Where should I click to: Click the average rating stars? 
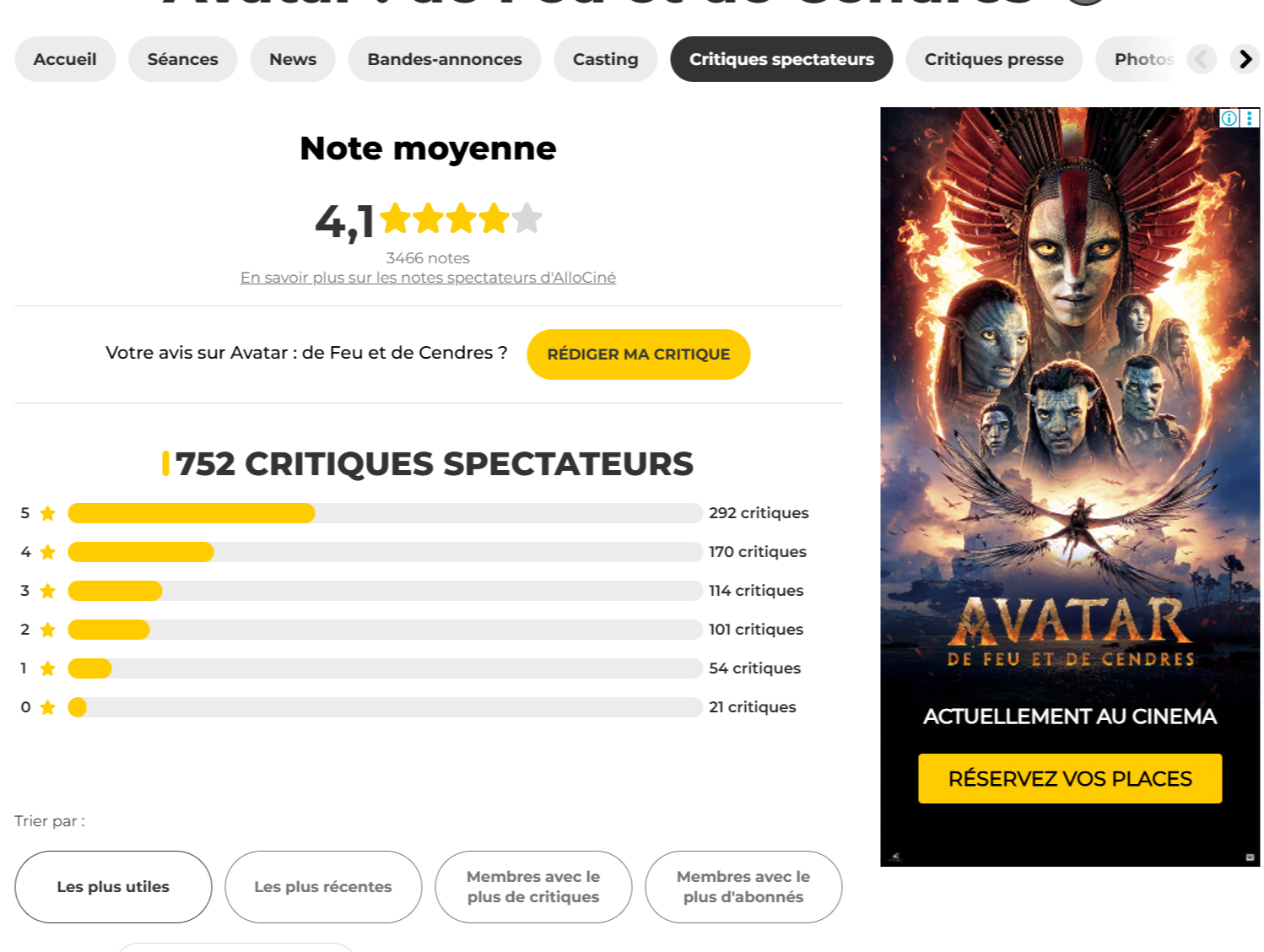pos(461,219)
